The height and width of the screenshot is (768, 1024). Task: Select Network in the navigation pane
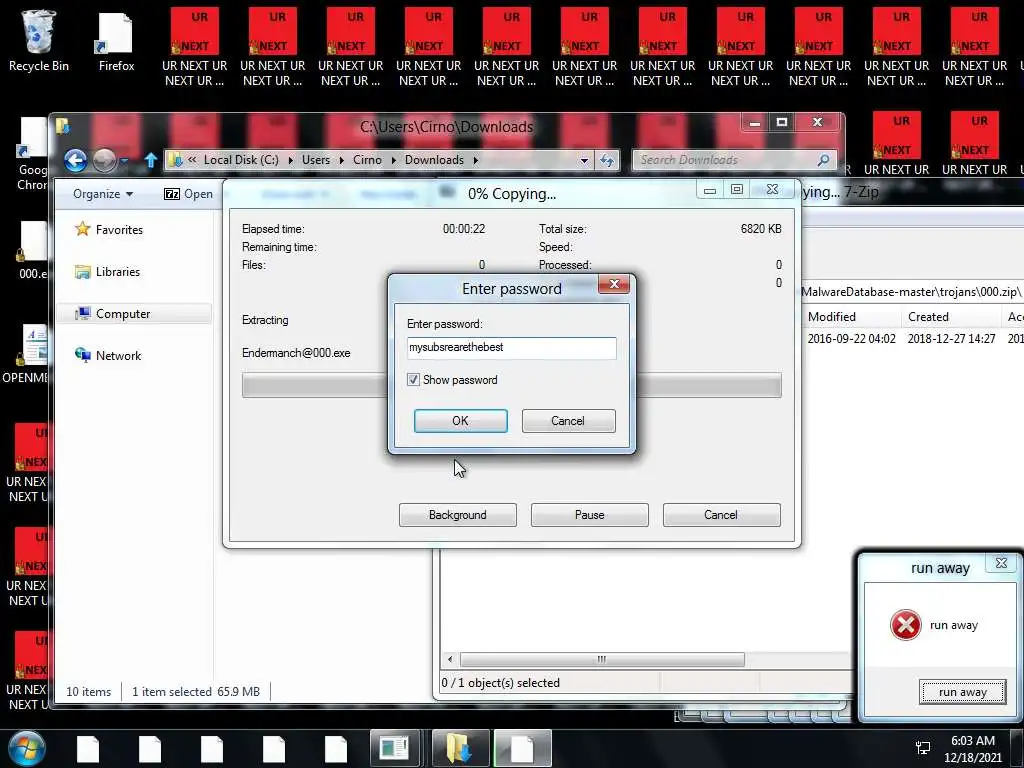click(x=118, y=355)
